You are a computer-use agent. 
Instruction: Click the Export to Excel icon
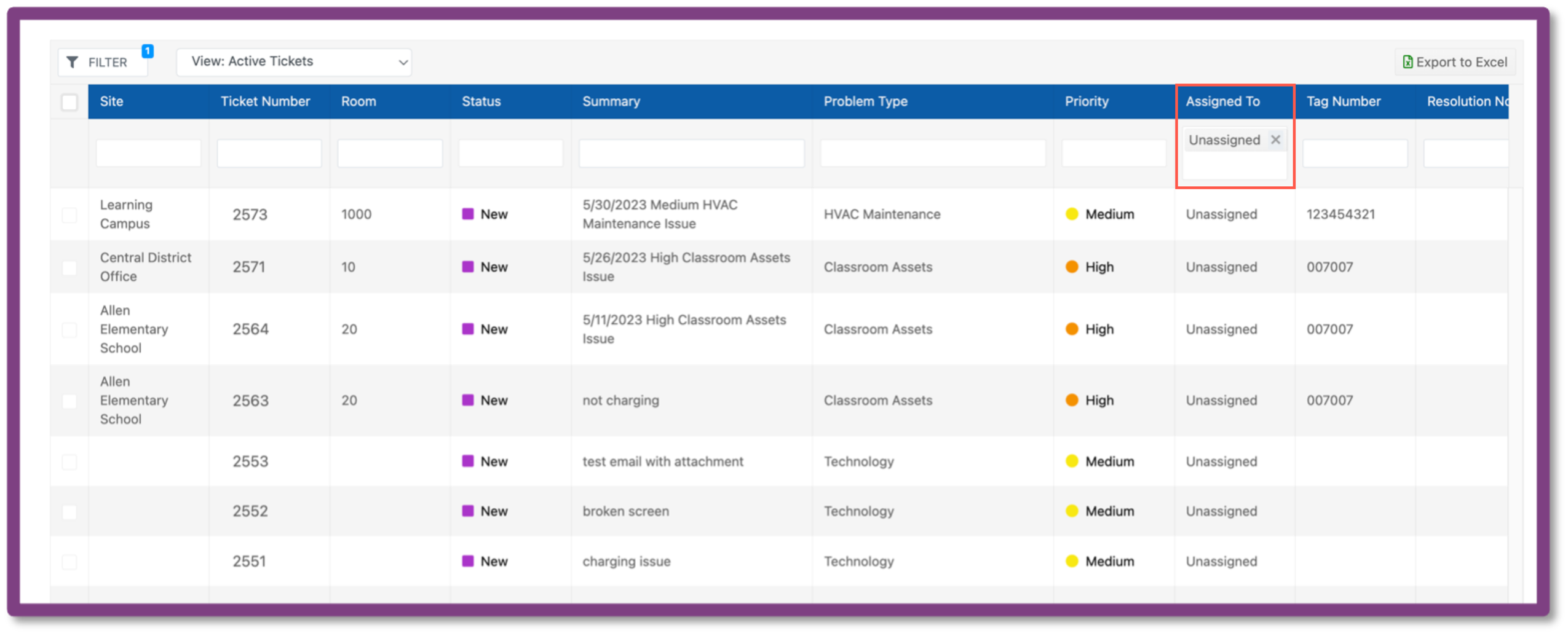(1407, 62)
